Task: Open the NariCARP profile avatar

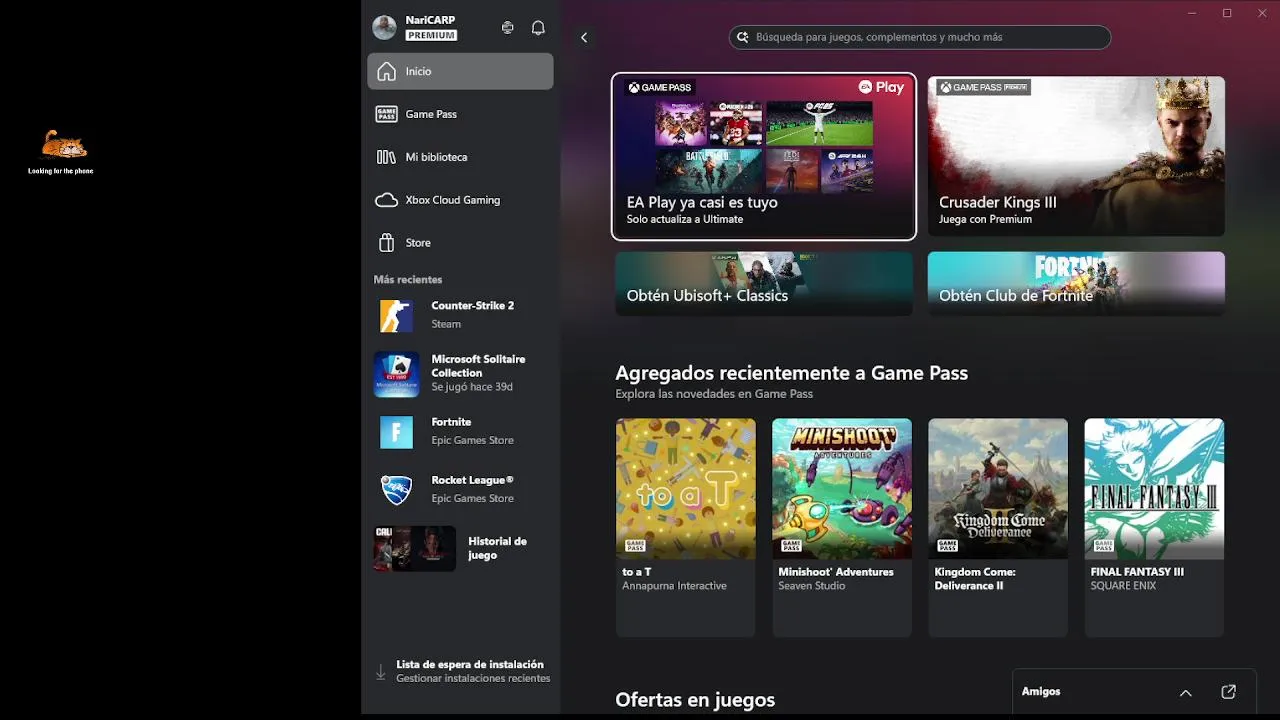Action: coord(384,28)
